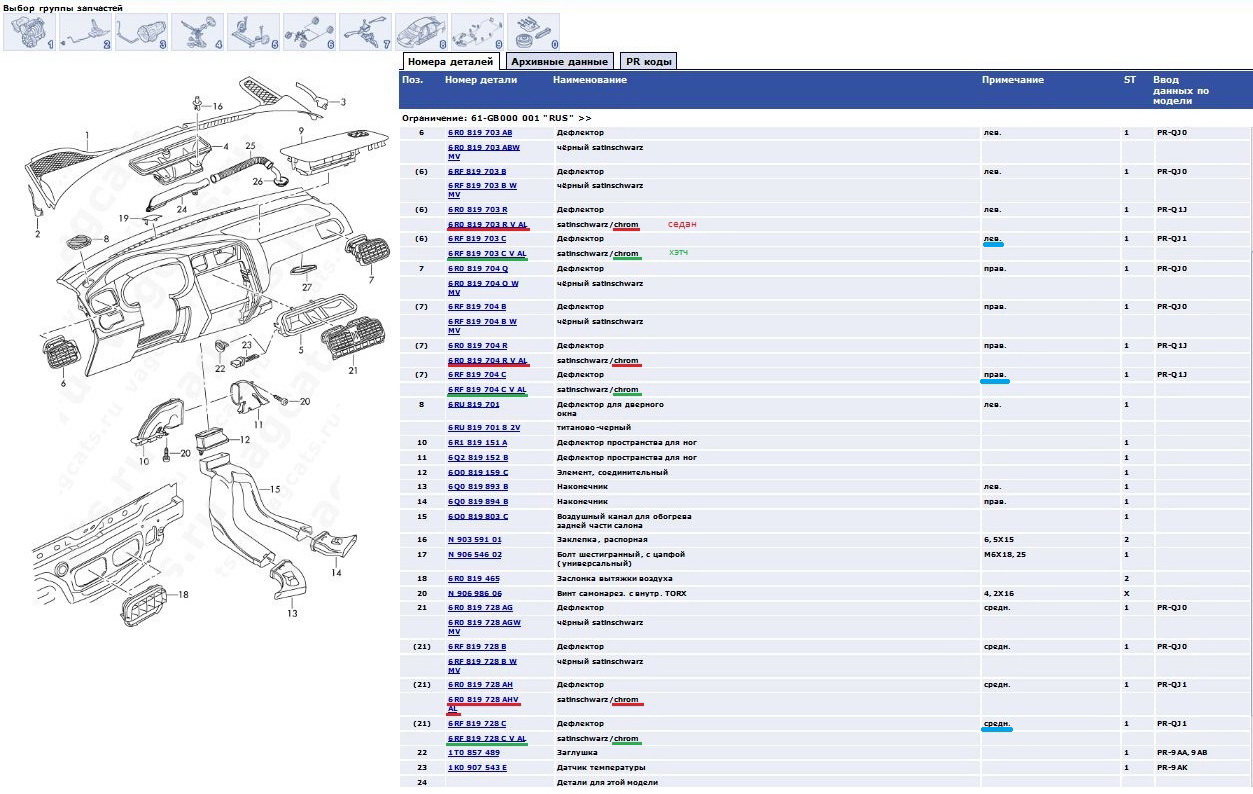Click the Наименование column header
1253x794 pixels.
pos(590,80)
